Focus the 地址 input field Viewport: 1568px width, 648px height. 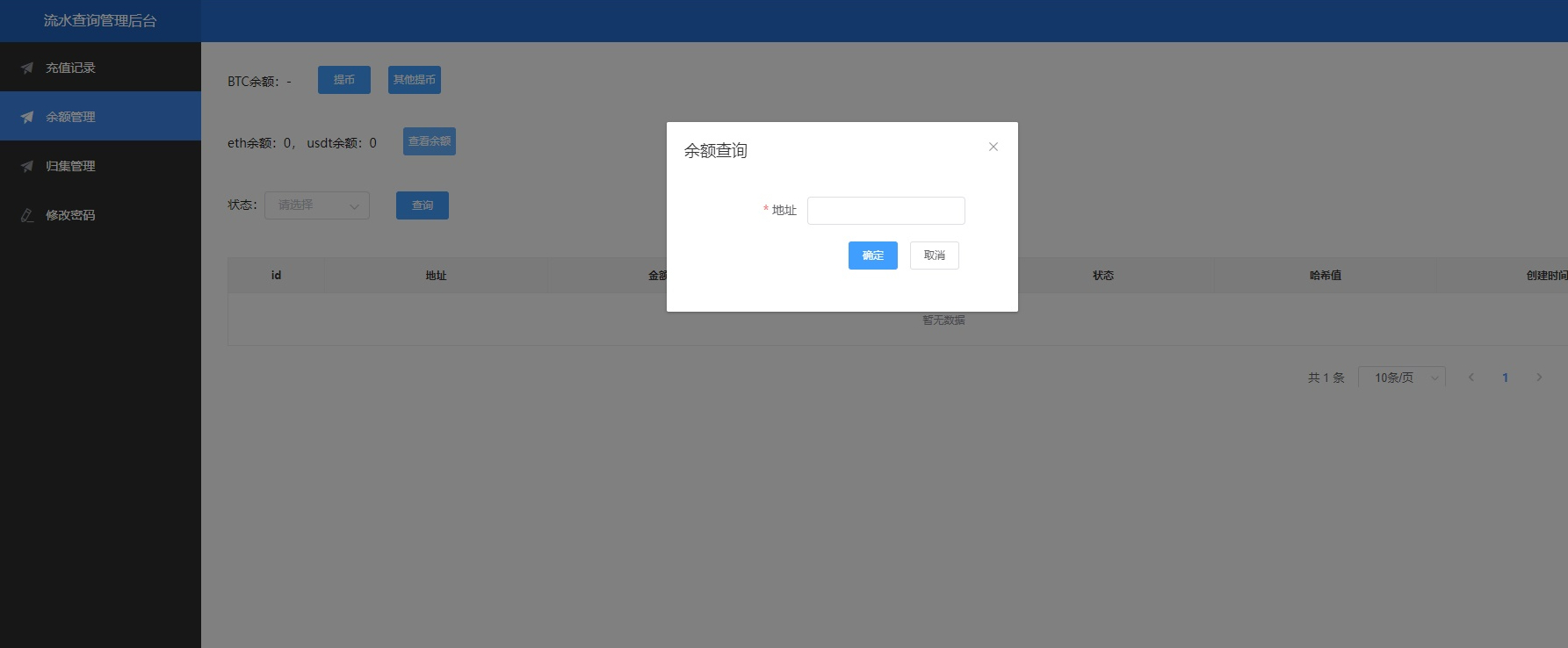tap(886, 211)
